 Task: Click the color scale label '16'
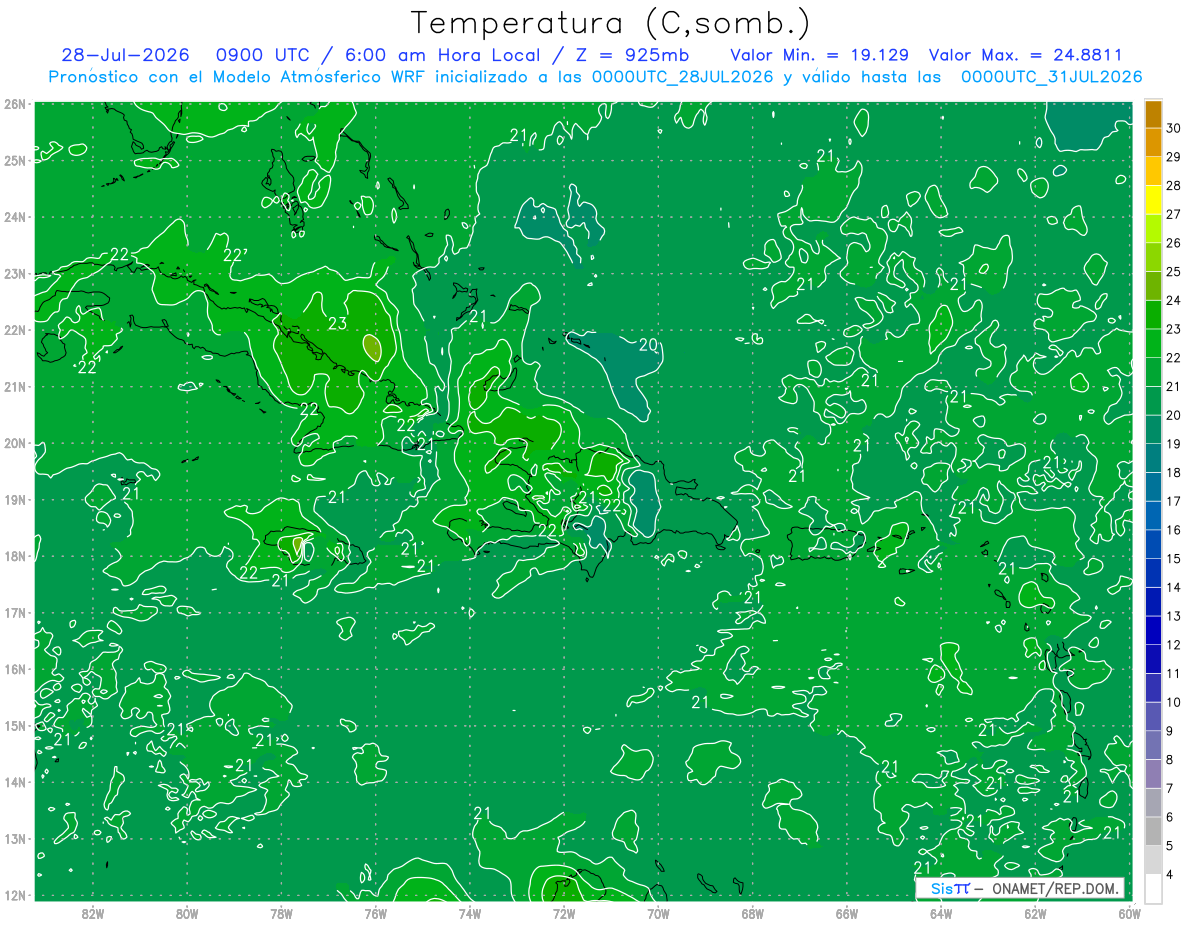pyautogui.click(x=1174, y=530)
